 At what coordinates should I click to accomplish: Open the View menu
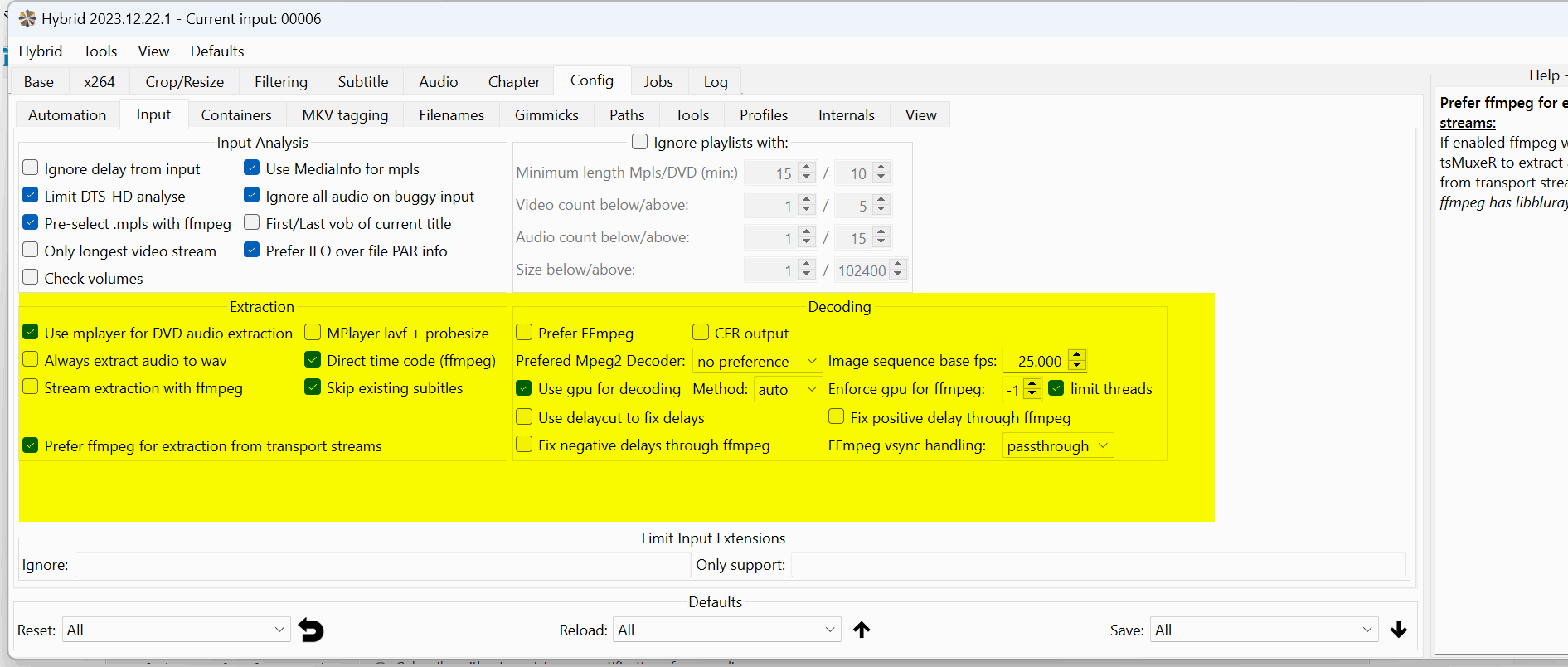tap(153, 51)
